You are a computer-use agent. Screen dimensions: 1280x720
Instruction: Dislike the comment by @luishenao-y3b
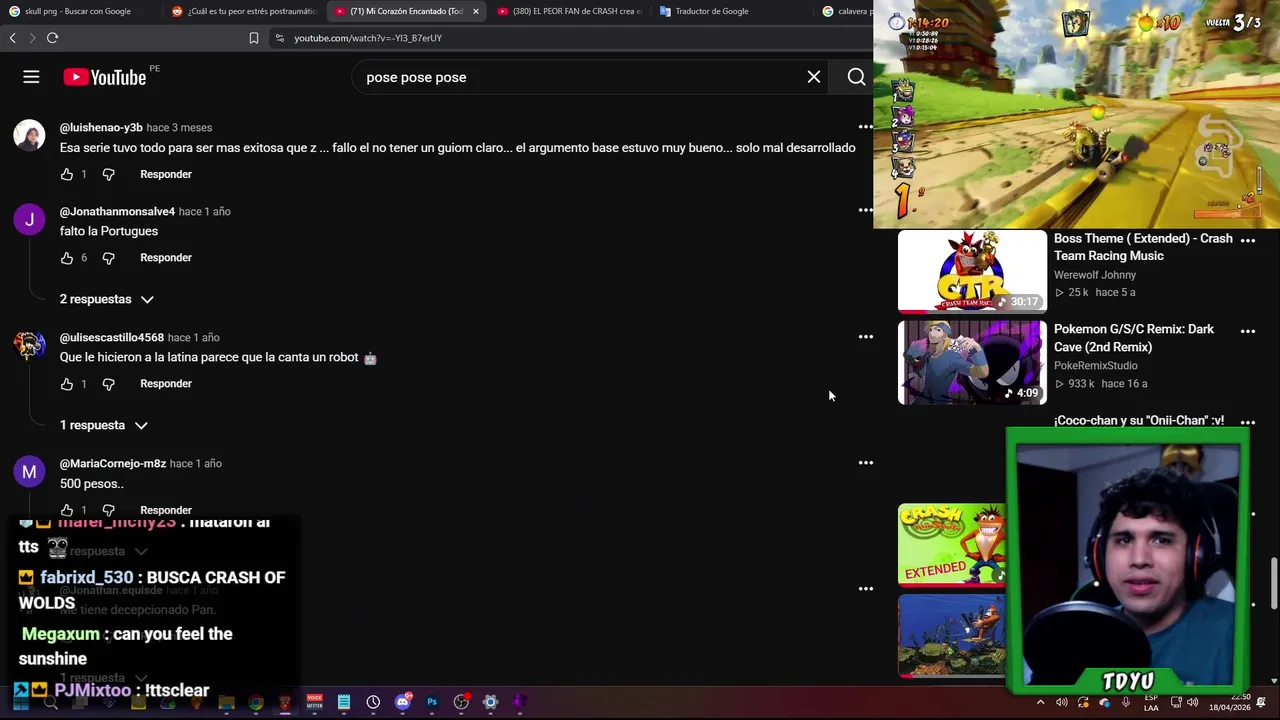click(109, 174)
